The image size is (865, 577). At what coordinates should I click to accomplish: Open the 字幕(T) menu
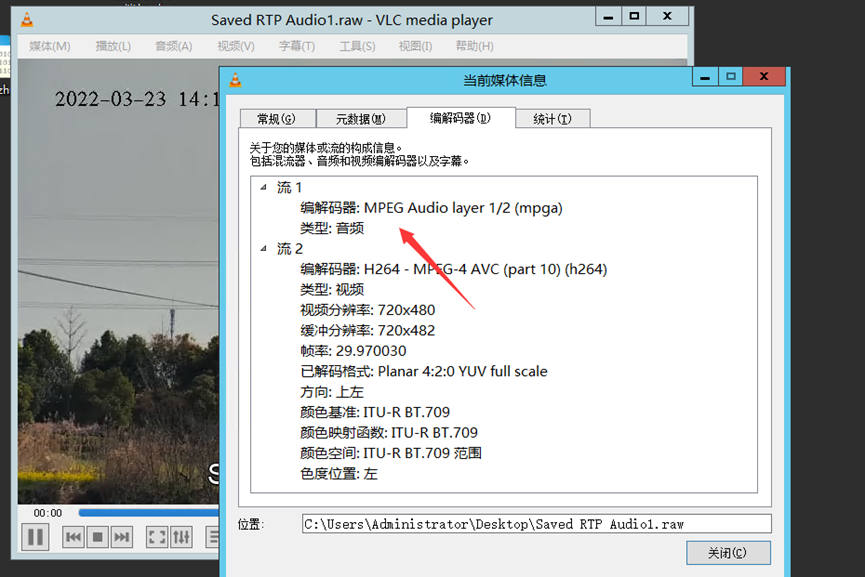[297, 46]
